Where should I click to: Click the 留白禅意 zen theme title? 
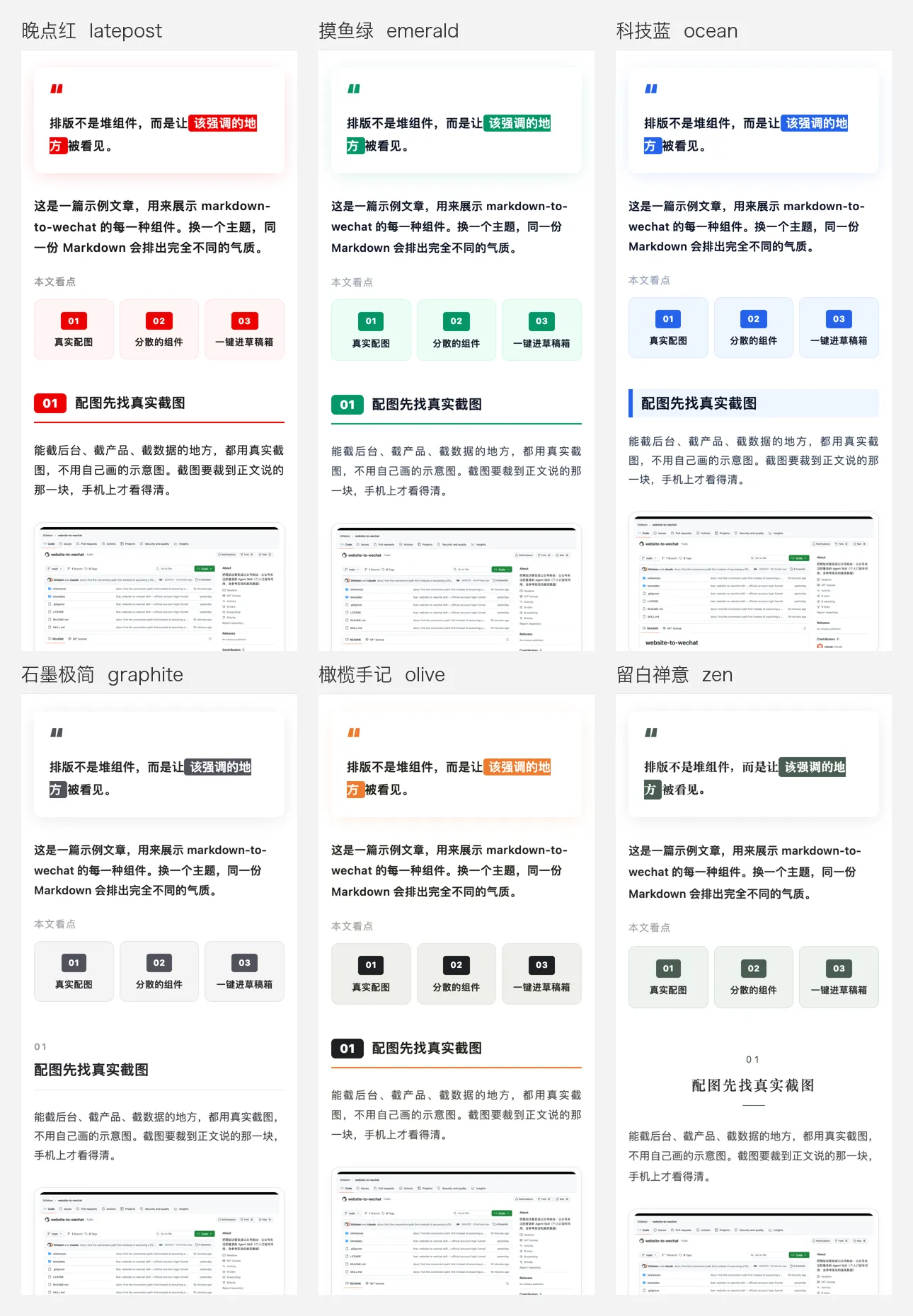tap(674, 675)
